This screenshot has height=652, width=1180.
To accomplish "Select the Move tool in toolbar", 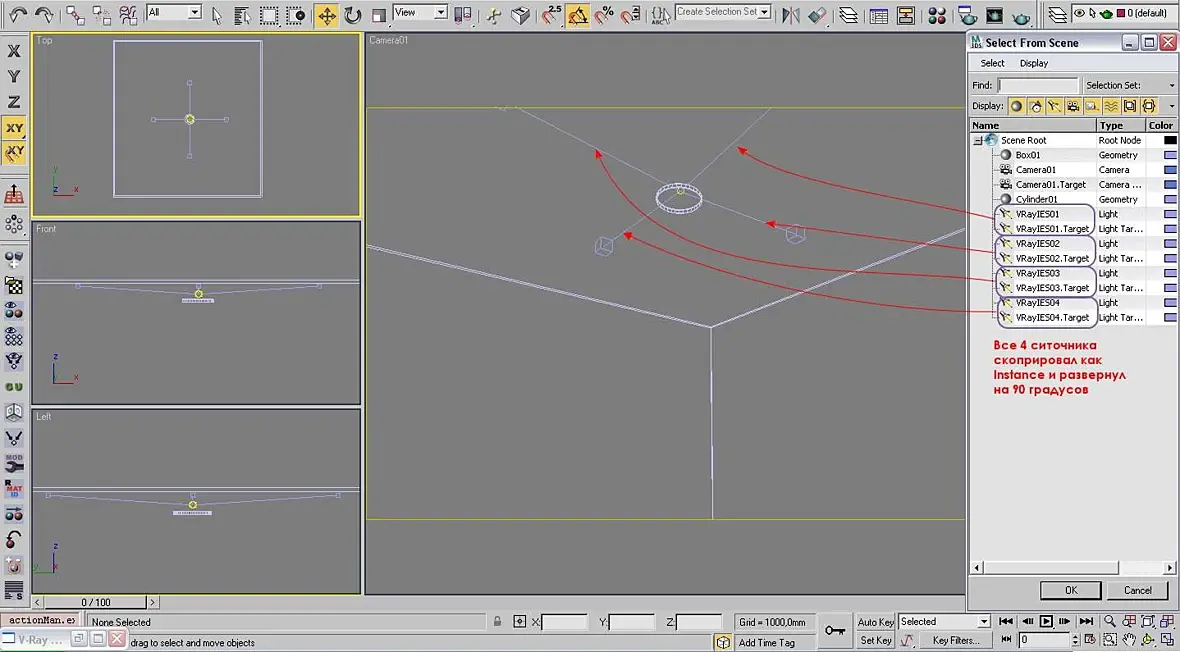I will click(327, 15).
